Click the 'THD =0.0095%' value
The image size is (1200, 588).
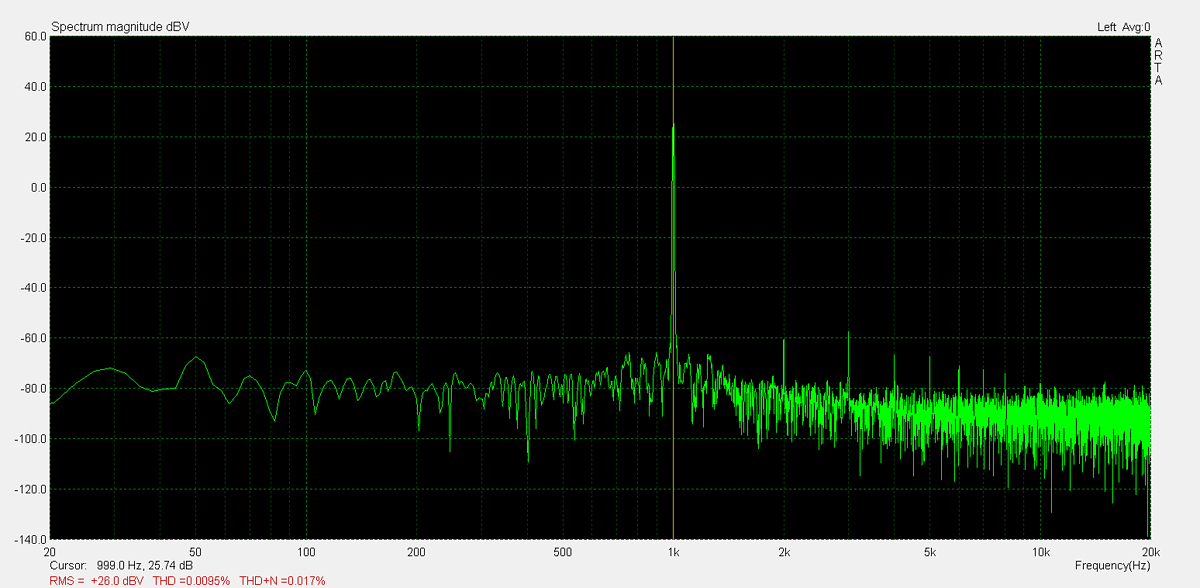pos(192,580)
